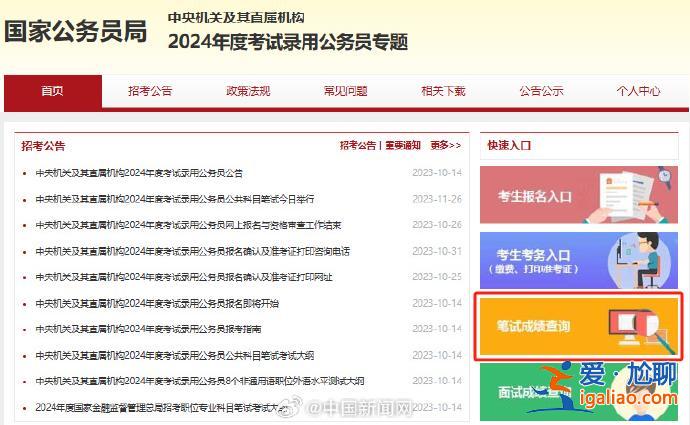The image size is (690, 425).
Task: Switch to the 公告公示 tab
Action: (x=541, y=91)
